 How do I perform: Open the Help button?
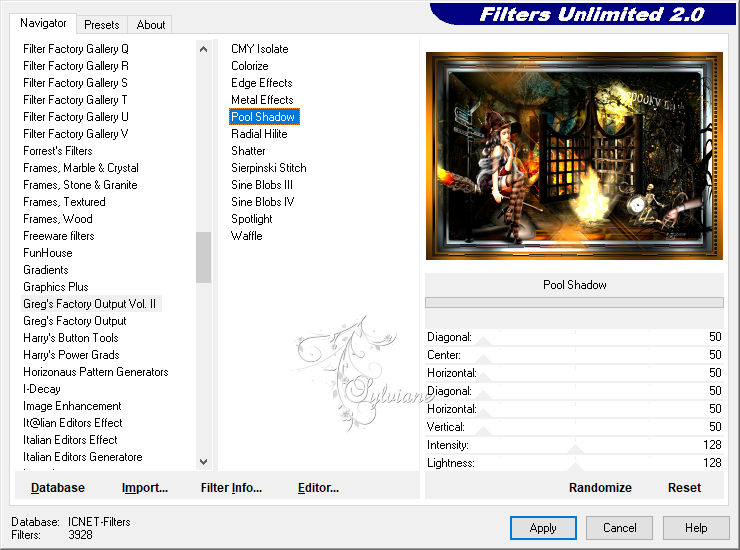pos(696,527)
